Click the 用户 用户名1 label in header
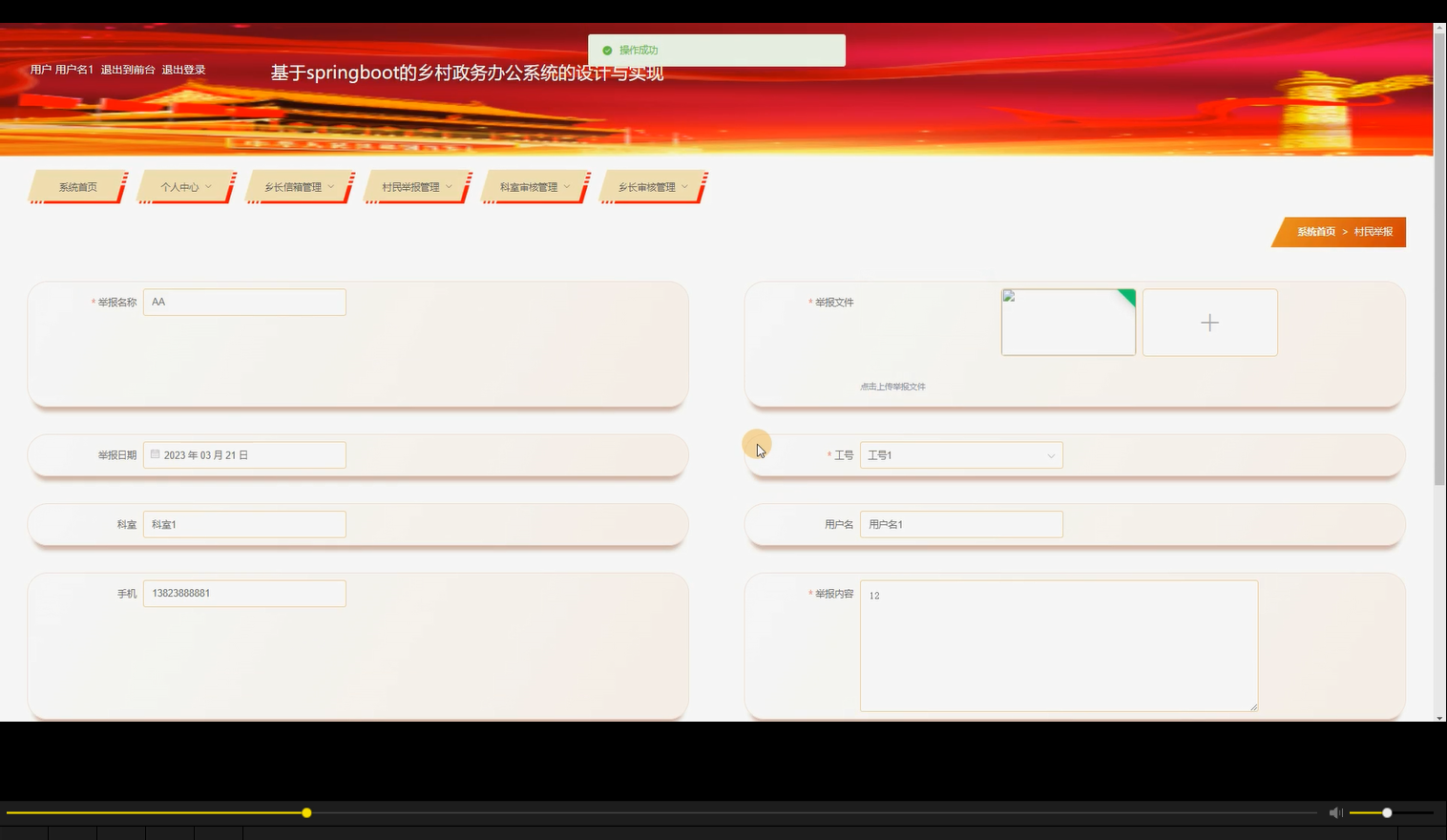This screenshot has width=1447, height=840. coord(62,70)
